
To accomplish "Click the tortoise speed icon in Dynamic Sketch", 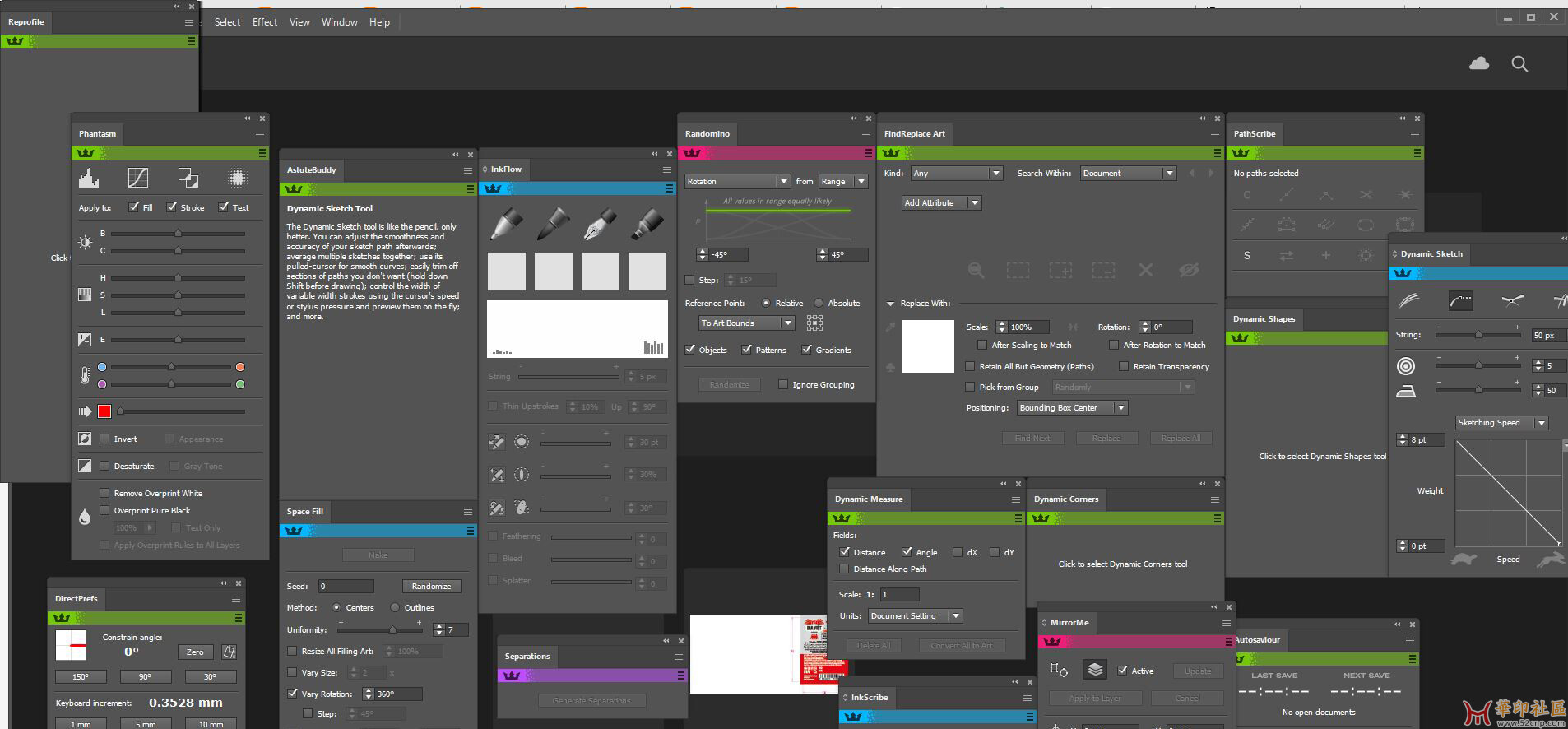I will click(x=1463, y=560).
